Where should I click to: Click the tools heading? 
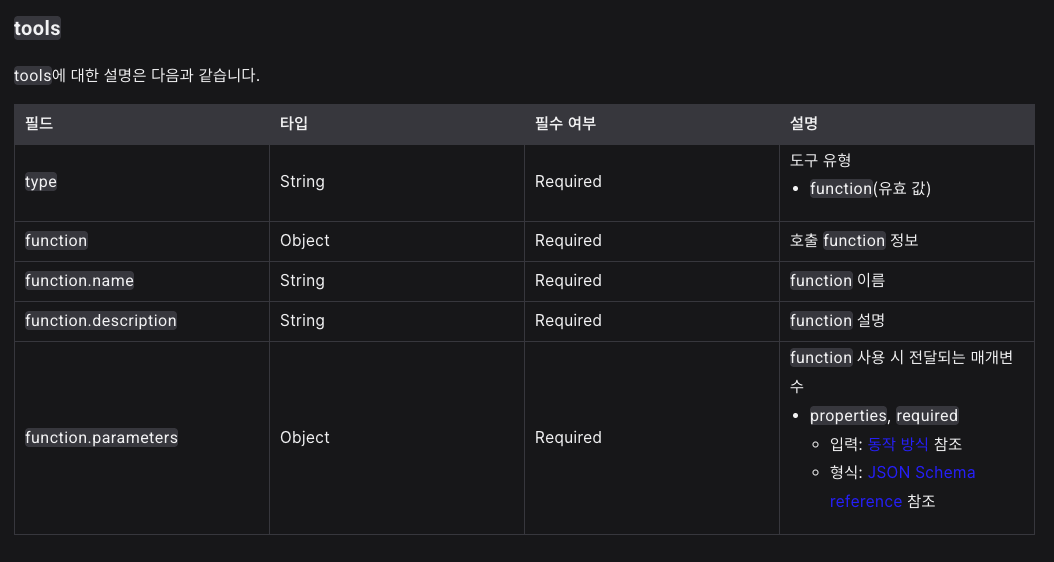click(x=38, y=28)
